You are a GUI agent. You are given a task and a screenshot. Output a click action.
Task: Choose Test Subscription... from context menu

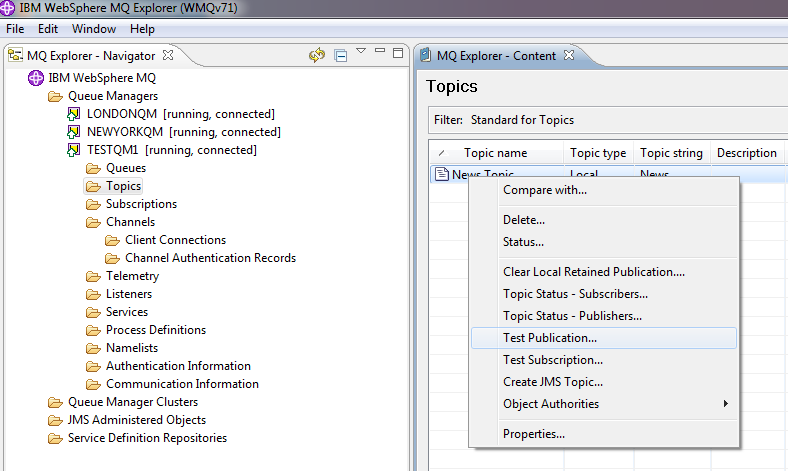coord(604,360)
